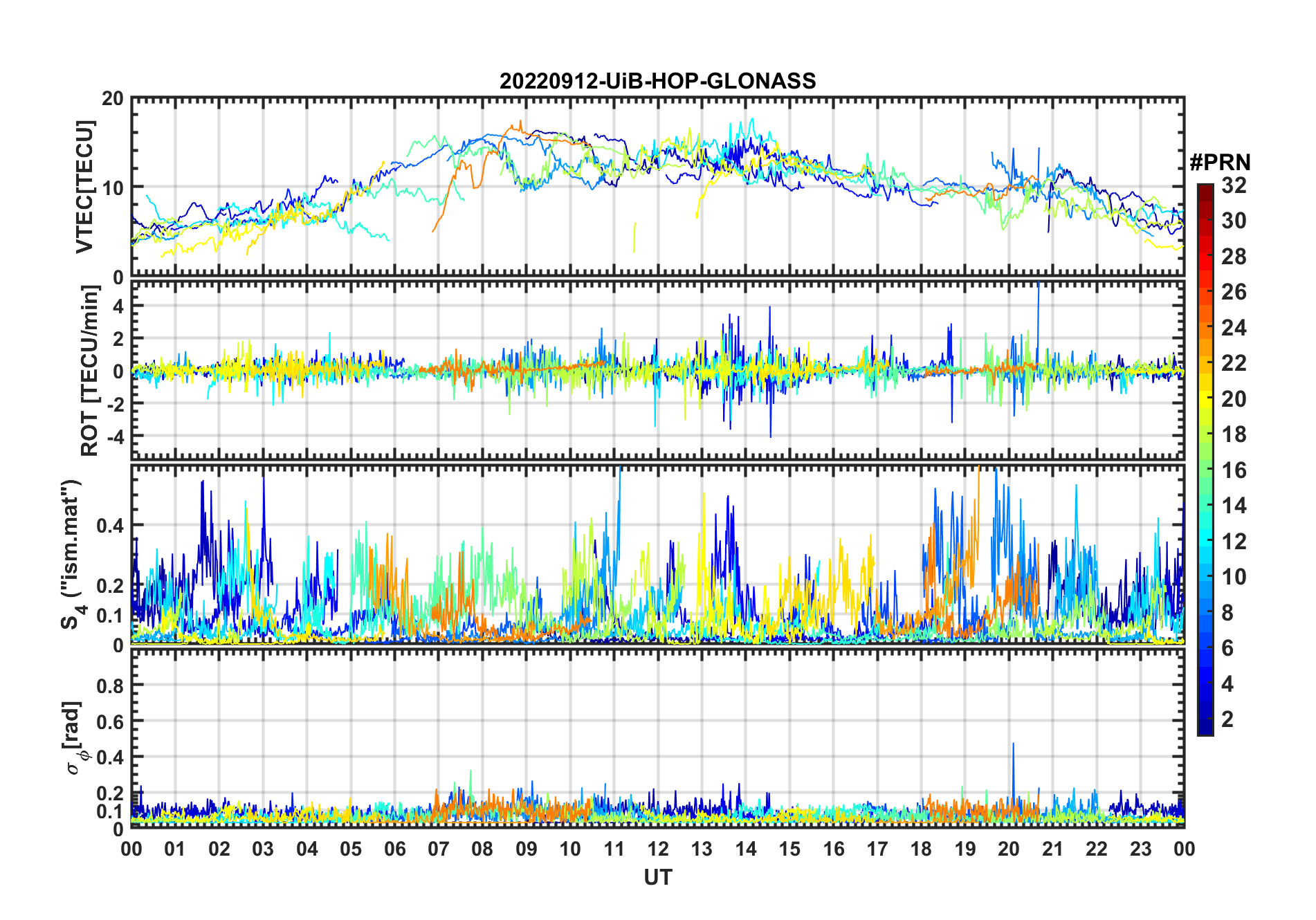Click x-axis tick label 12
Viewport: 1316px width, 920px height.
click(657, 849)
